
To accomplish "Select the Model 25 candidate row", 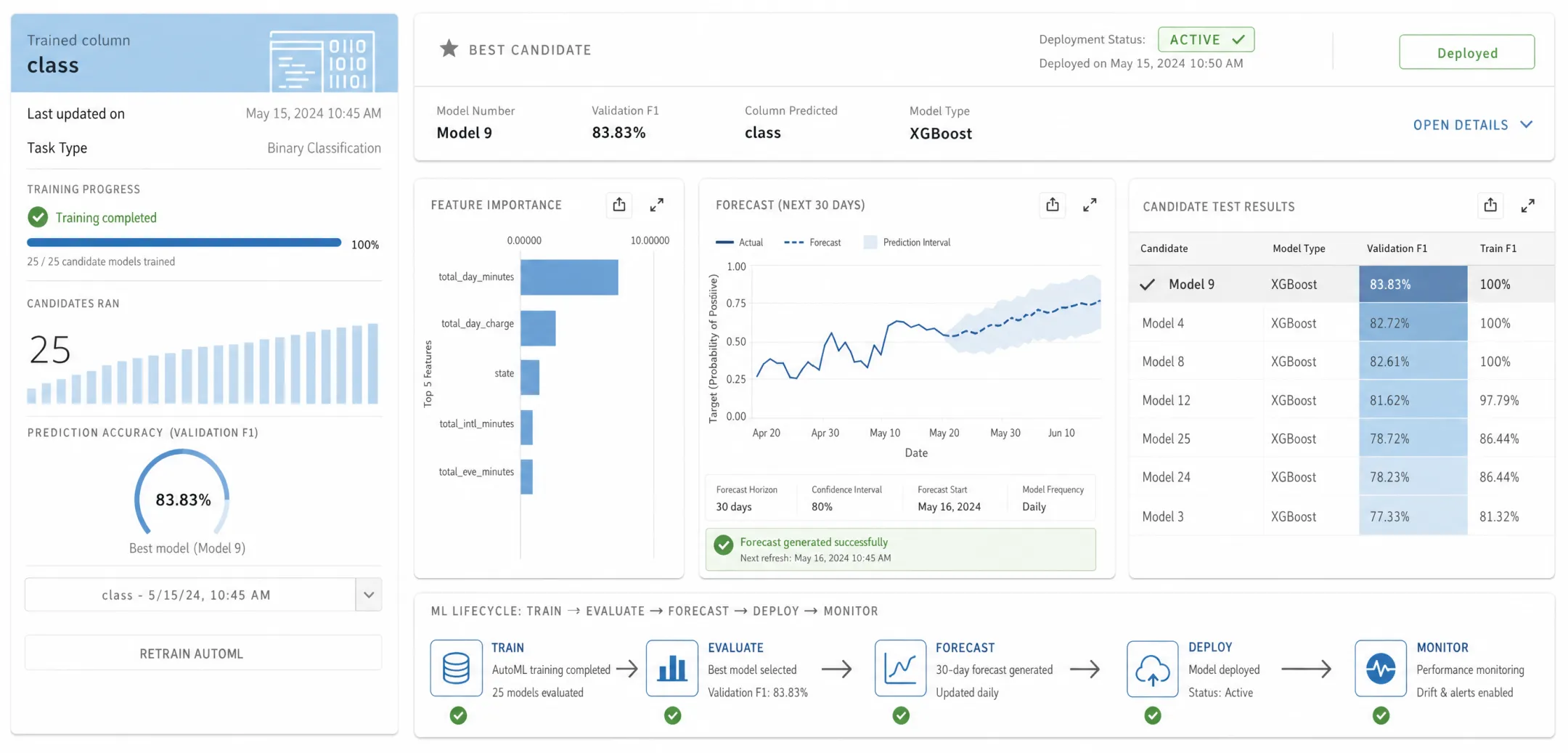I will [x=1342, y=439].
